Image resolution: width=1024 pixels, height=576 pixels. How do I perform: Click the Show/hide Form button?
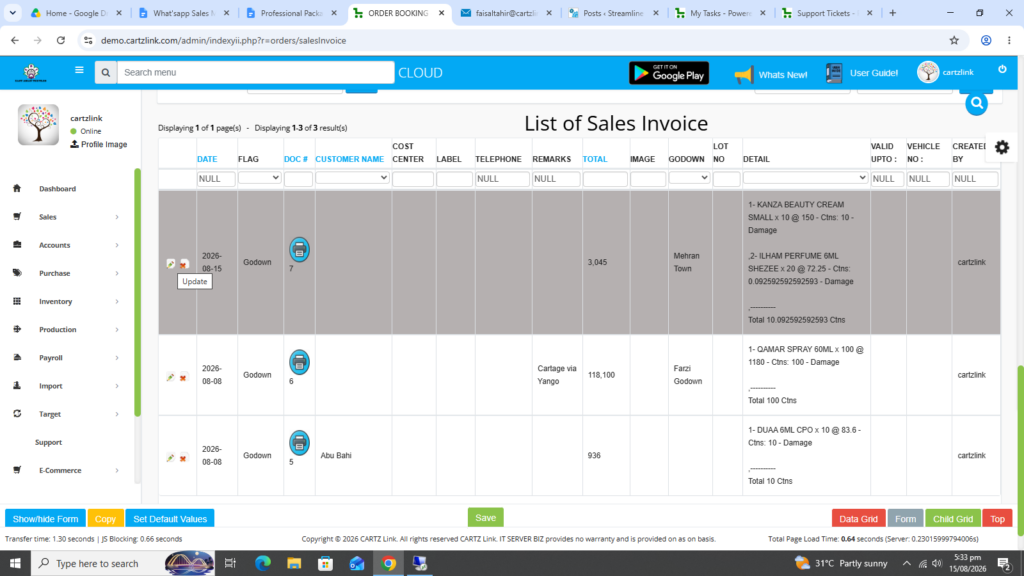click(x=45, y=519)
